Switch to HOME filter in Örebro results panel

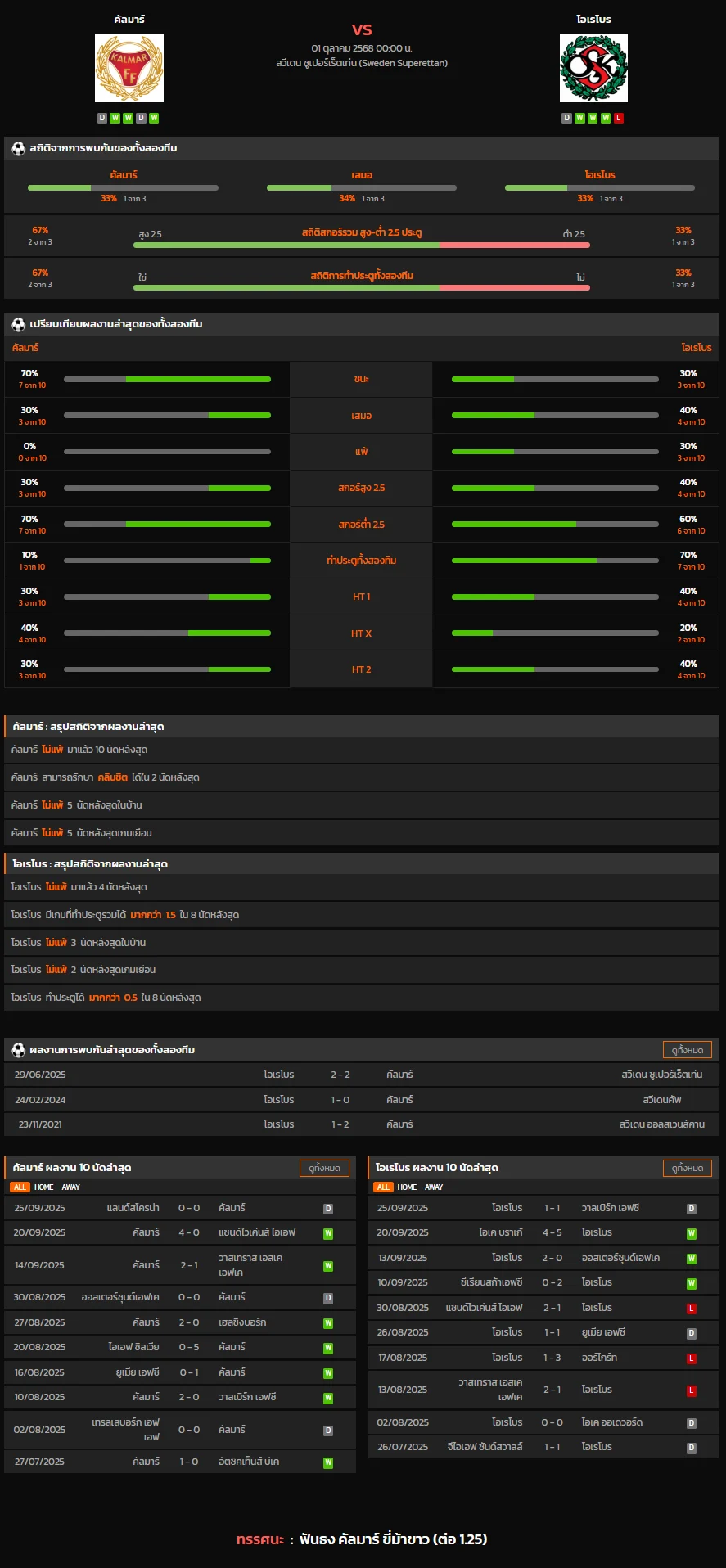(407, 1187)
